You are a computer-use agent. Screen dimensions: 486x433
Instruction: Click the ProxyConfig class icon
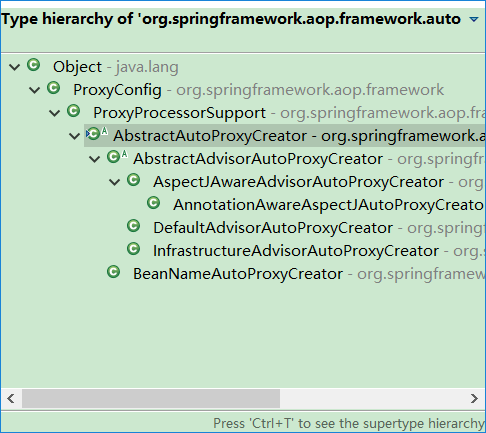(53, 88)
